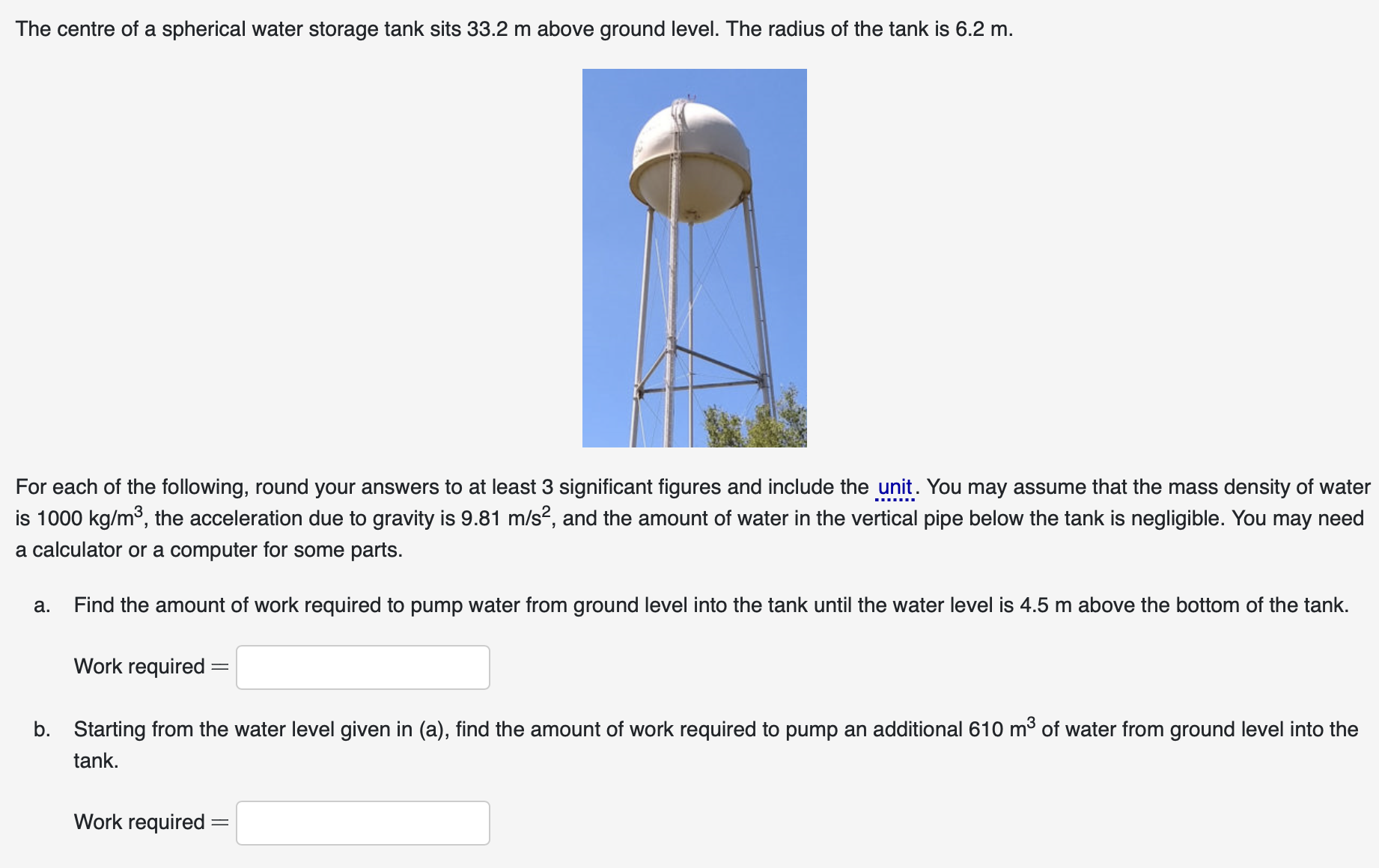Screen dimensions: 1379x868
Task: Click the 'Work required =' label under part (b)
Action: 148,822
